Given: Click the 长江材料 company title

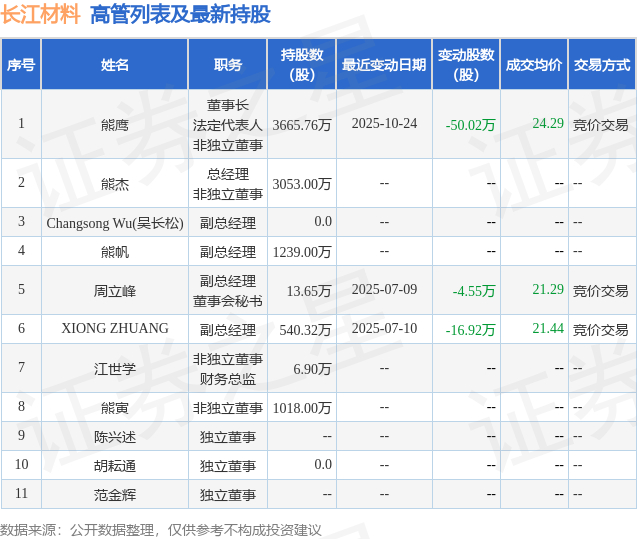Looking at the screenshot, I should coord(40,15).
